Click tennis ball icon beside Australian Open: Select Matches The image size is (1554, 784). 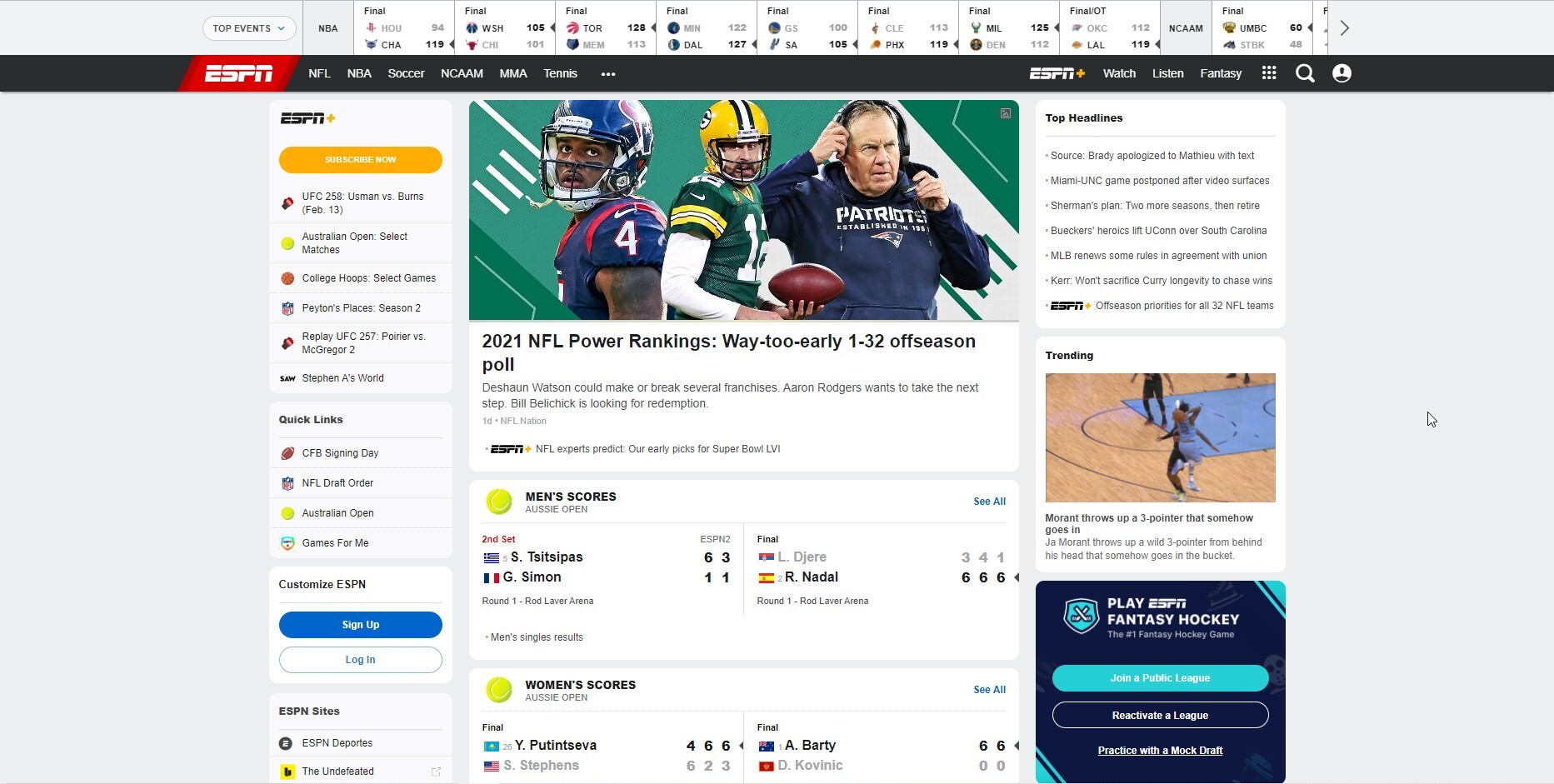pyautogui.click(x=287, y=243)
